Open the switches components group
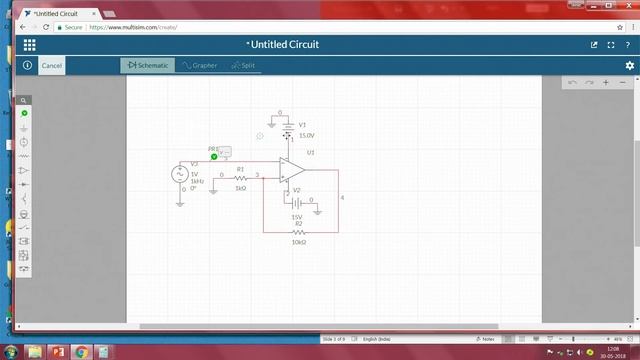Viewport: 640px width, 360px height. coord(24,227)
